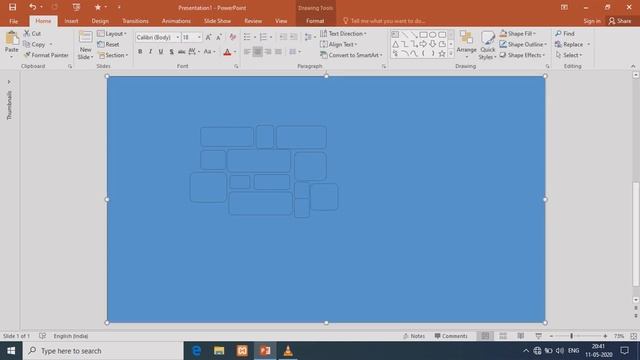Toggle bold formatting
The image size is (640, 360).
click(140, 52)
